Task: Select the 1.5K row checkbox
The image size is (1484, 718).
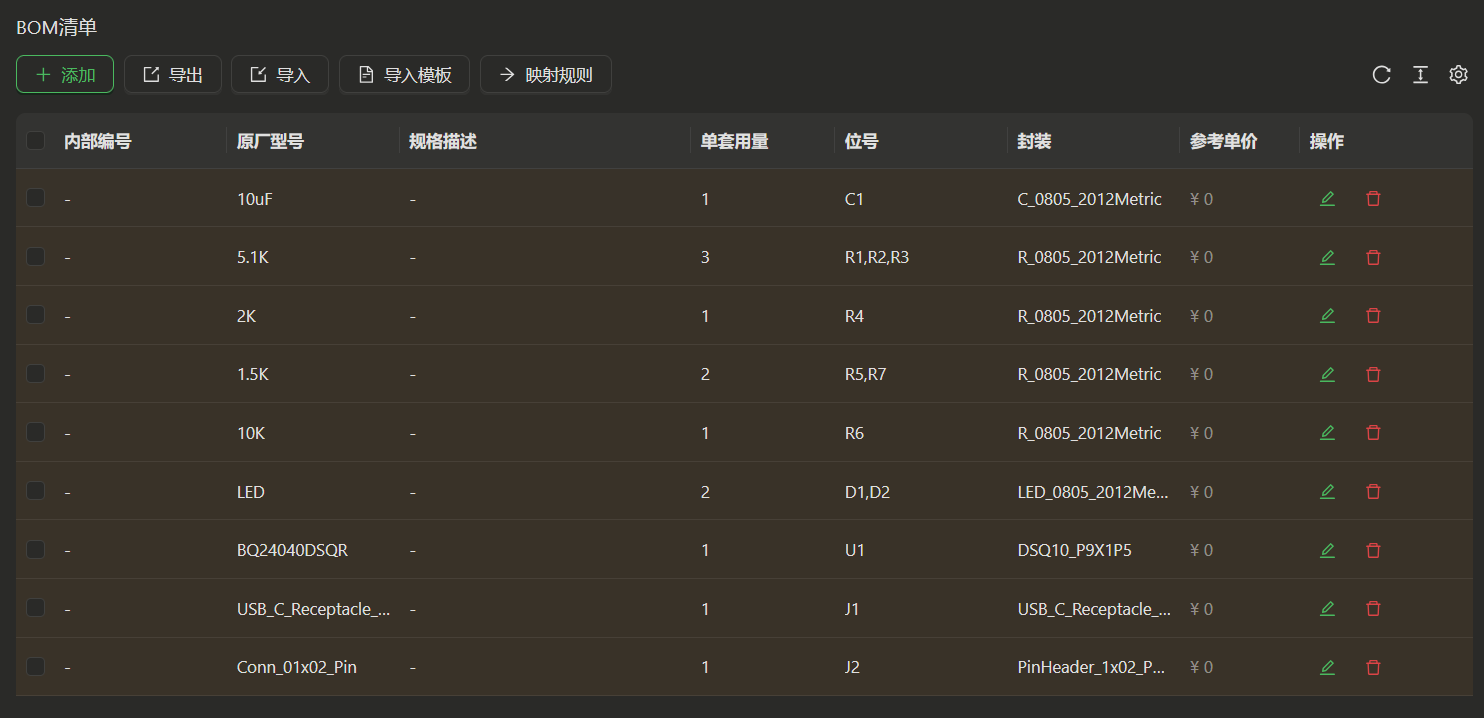Action: [36, 374]
